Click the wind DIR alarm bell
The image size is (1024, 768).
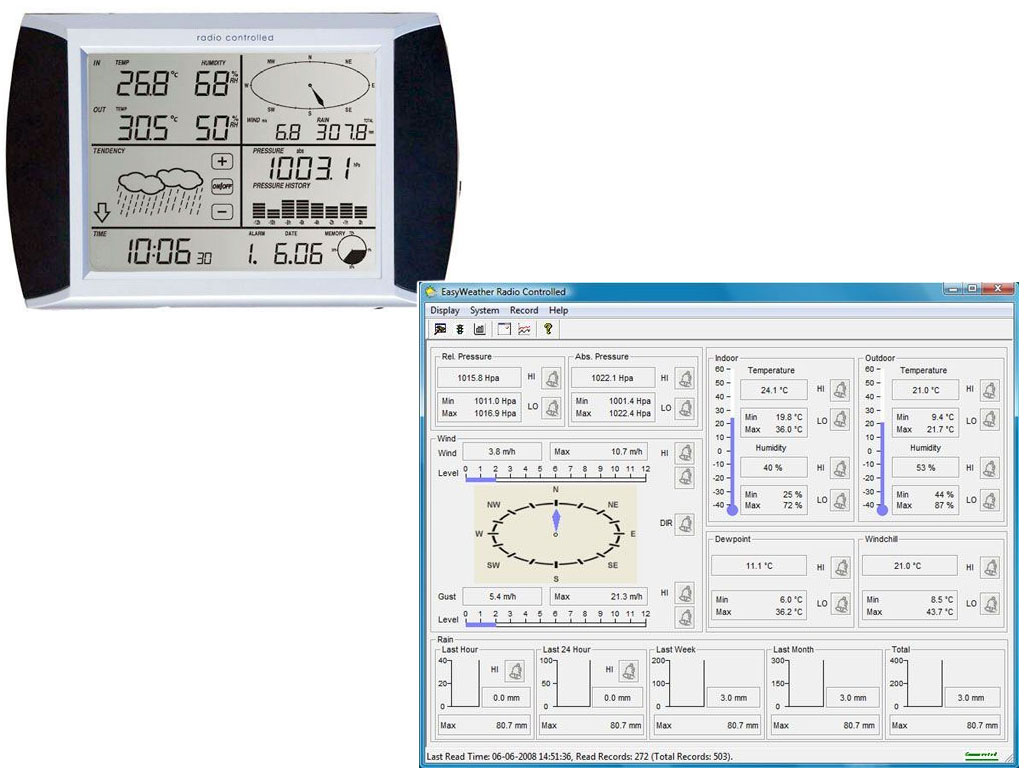[685, 524]
